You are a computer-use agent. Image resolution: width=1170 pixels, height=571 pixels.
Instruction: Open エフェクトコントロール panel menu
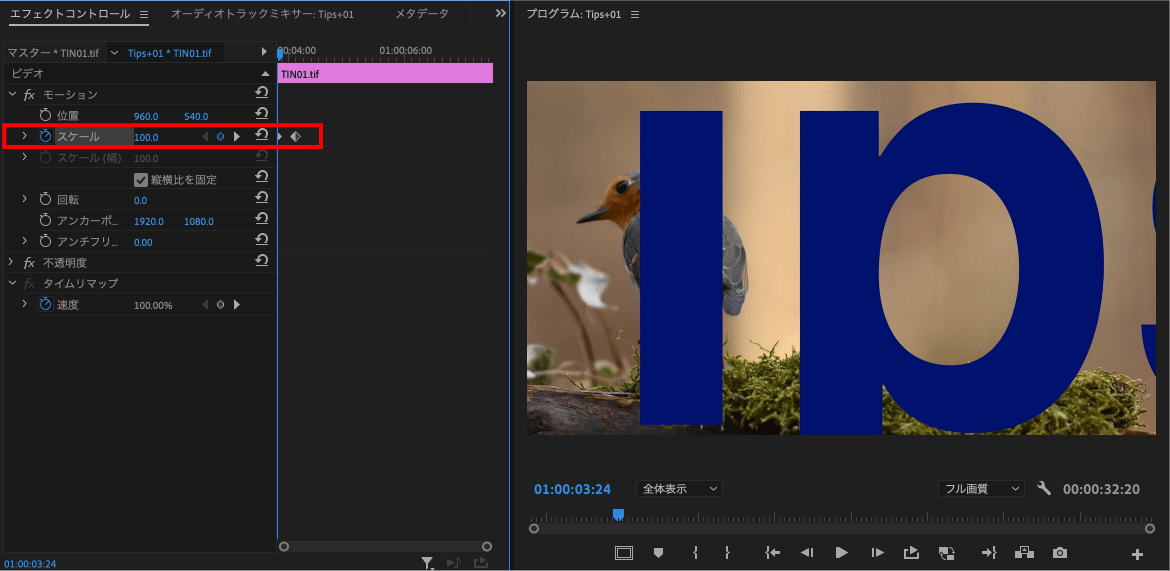click(144, 14)
